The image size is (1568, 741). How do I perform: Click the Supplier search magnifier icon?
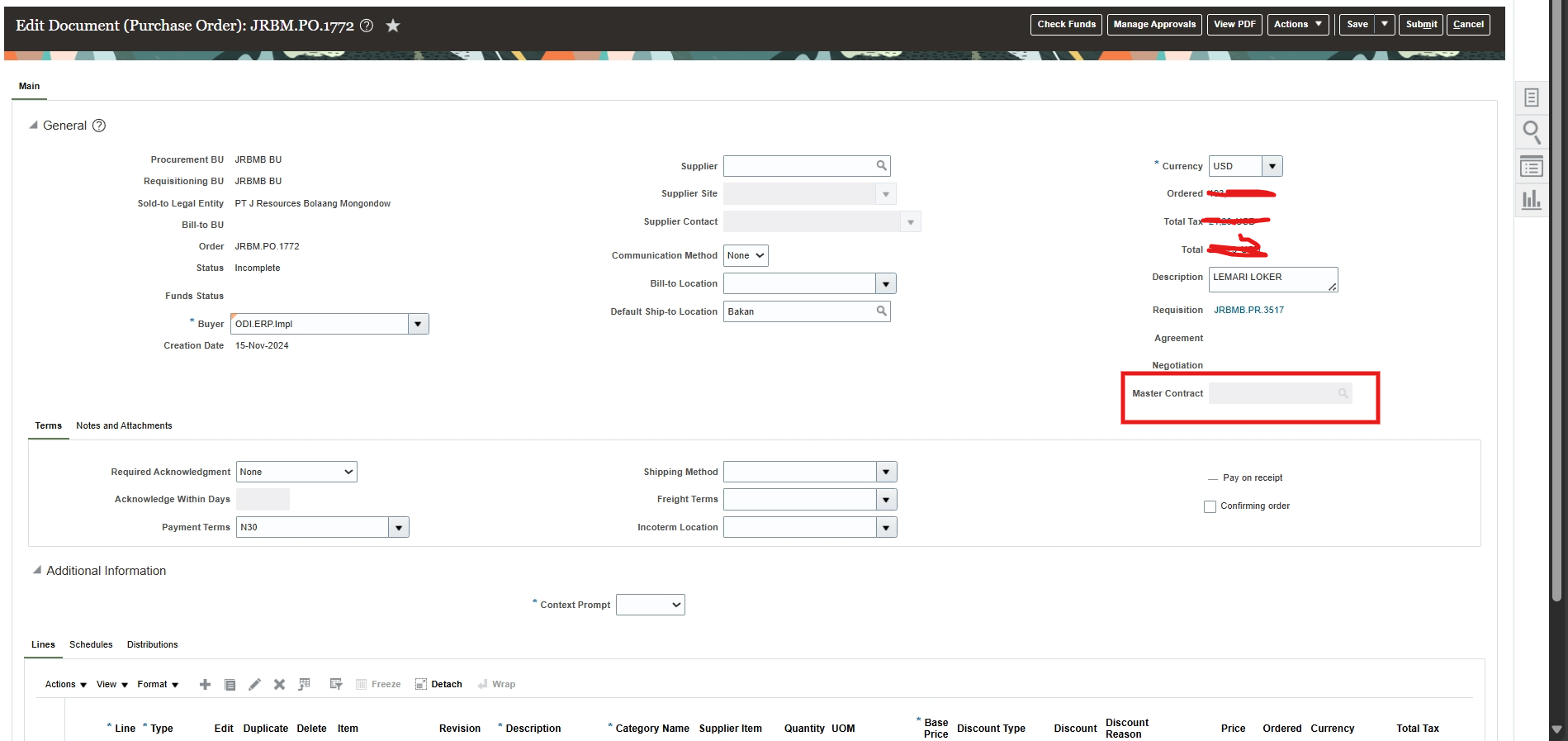click(x=882, y=166)
